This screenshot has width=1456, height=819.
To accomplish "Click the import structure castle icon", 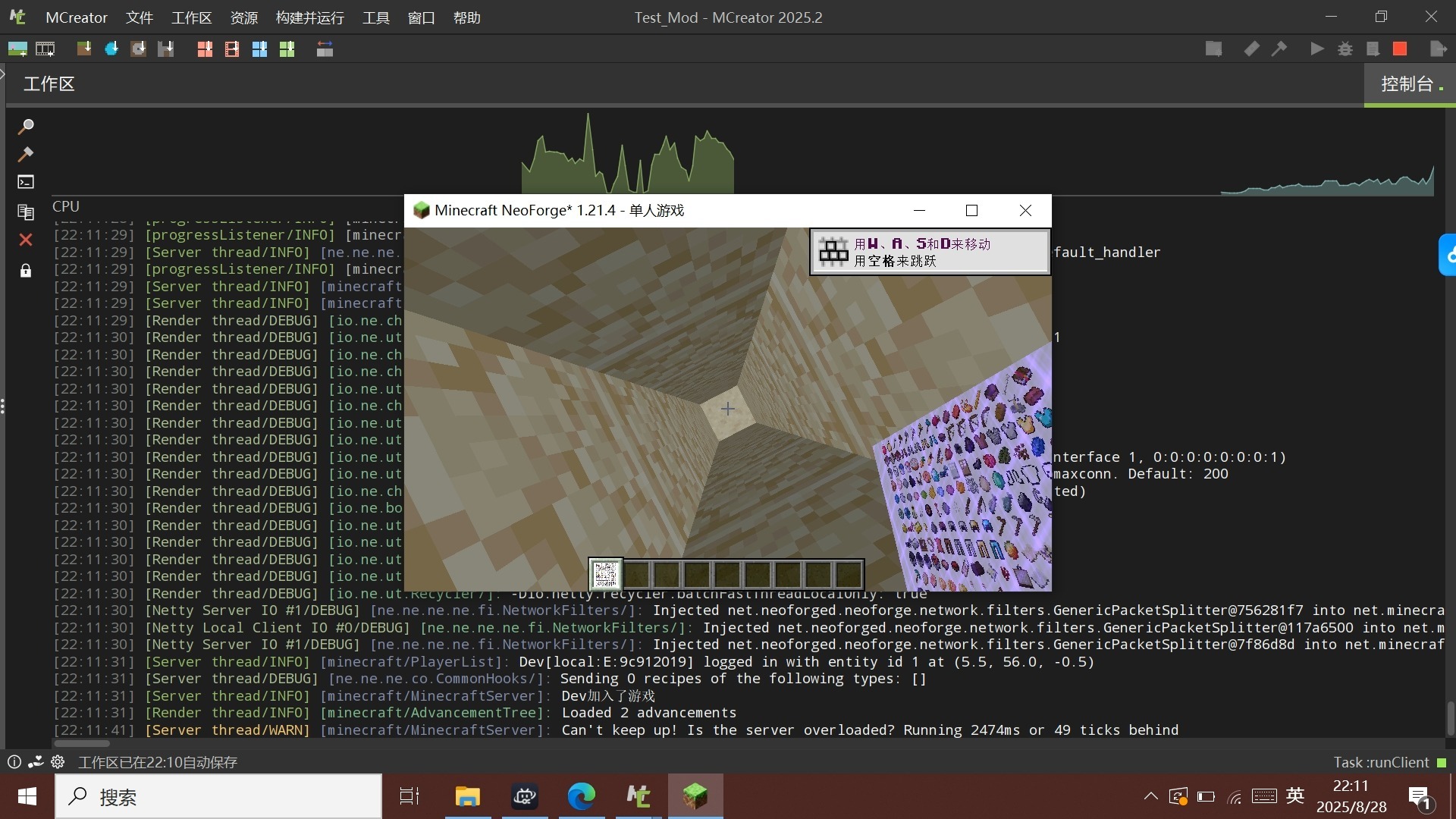I will pyautogui.click(x=166, y=49).
